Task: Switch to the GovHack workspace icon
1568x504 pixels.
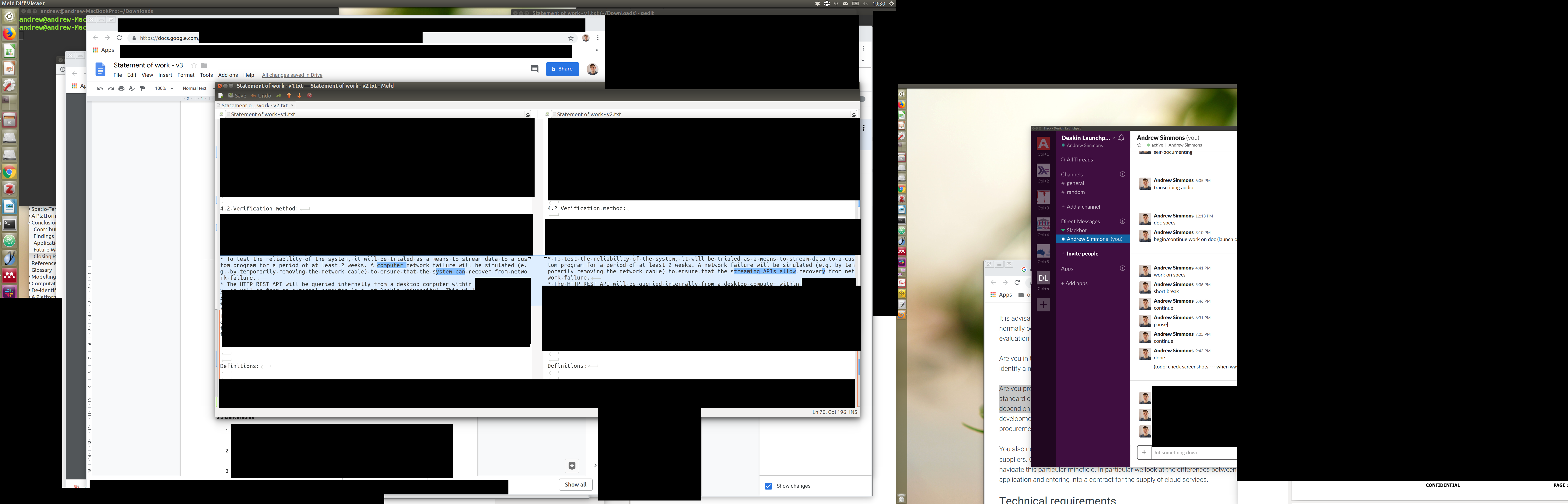Action: [1043, 224]
